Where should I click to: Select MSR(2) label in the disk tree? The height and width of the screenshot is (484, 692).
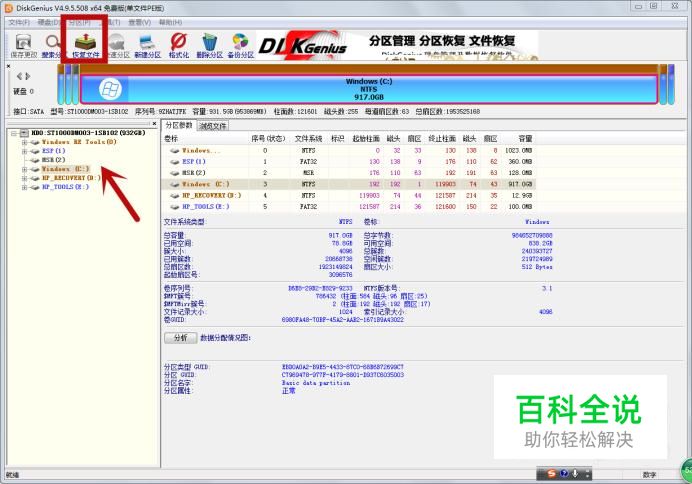53,160
